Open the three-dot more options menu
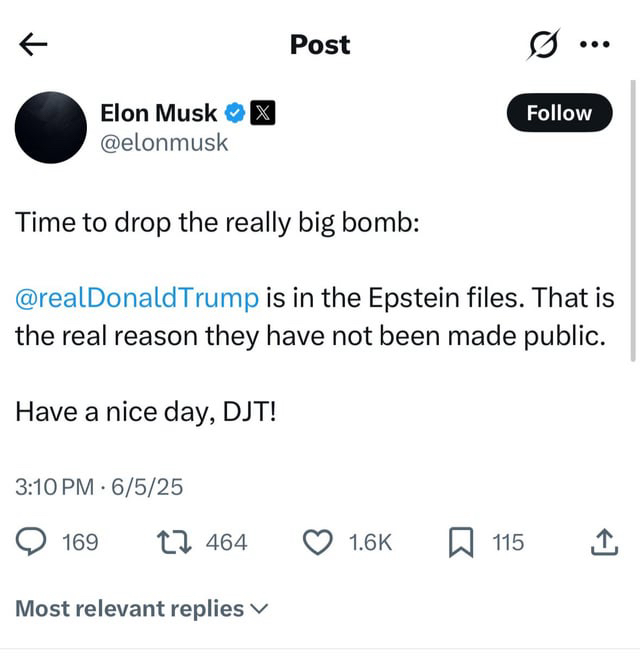Image resolution: width=640 pixels, height=657 pixels. coord(596,46)
